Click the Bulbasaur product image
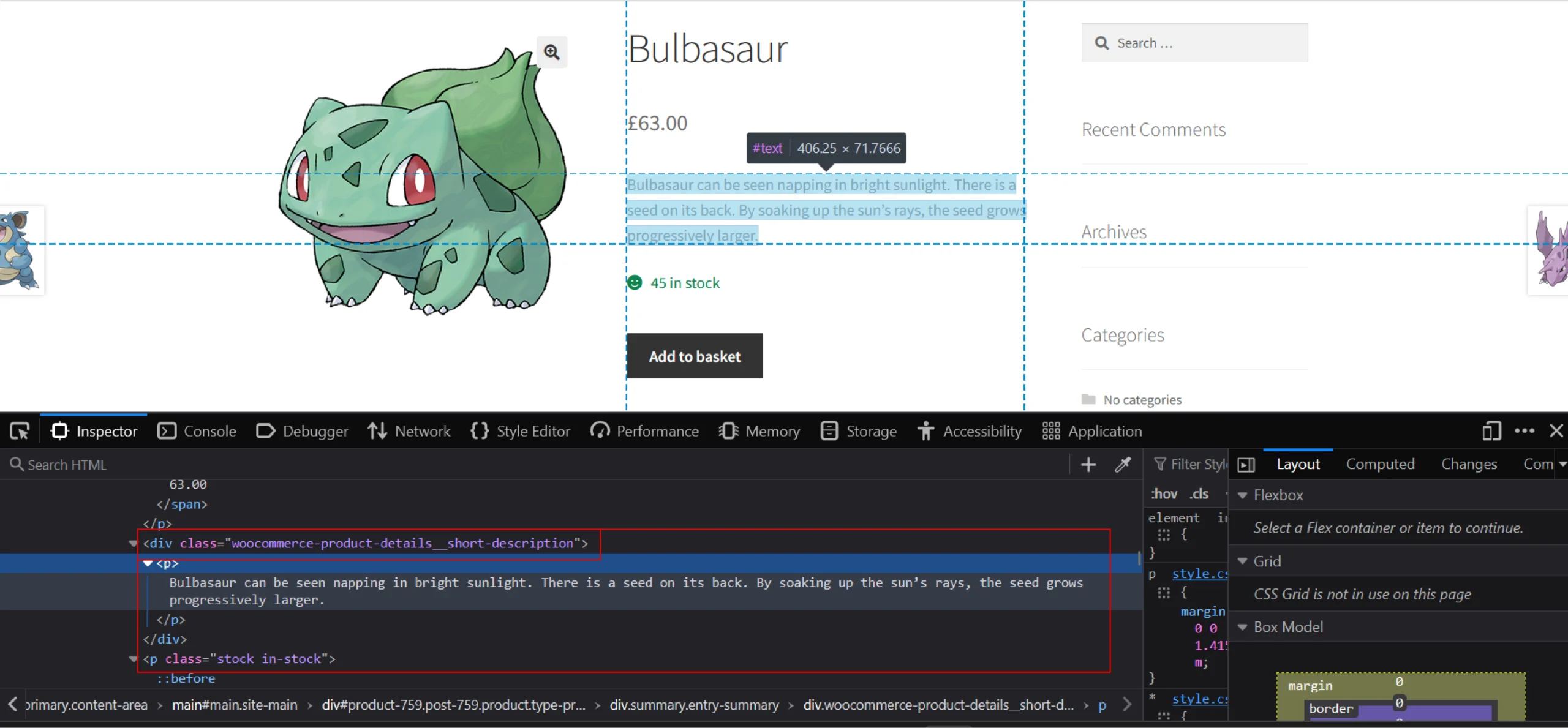Viewport: 1568px width, 728px height. pyautogui.click(x=423, y=181)
